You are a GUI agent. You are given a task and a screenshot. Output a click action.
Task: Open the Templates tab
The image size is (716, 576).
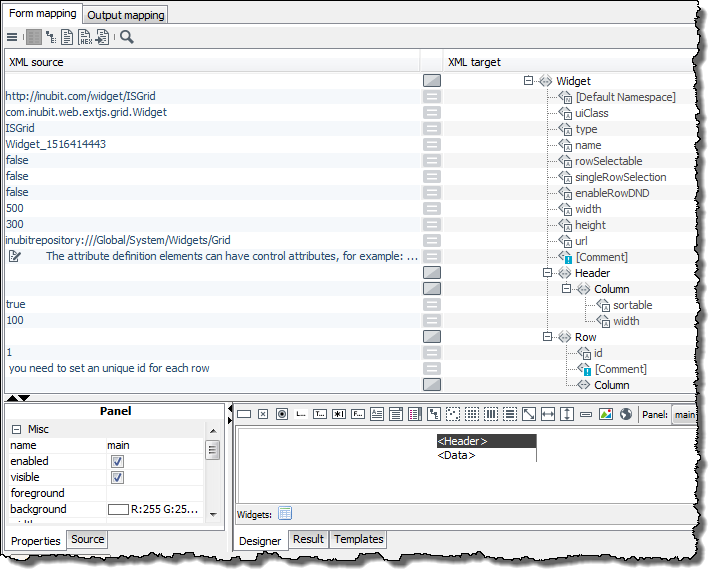[358, 540]
